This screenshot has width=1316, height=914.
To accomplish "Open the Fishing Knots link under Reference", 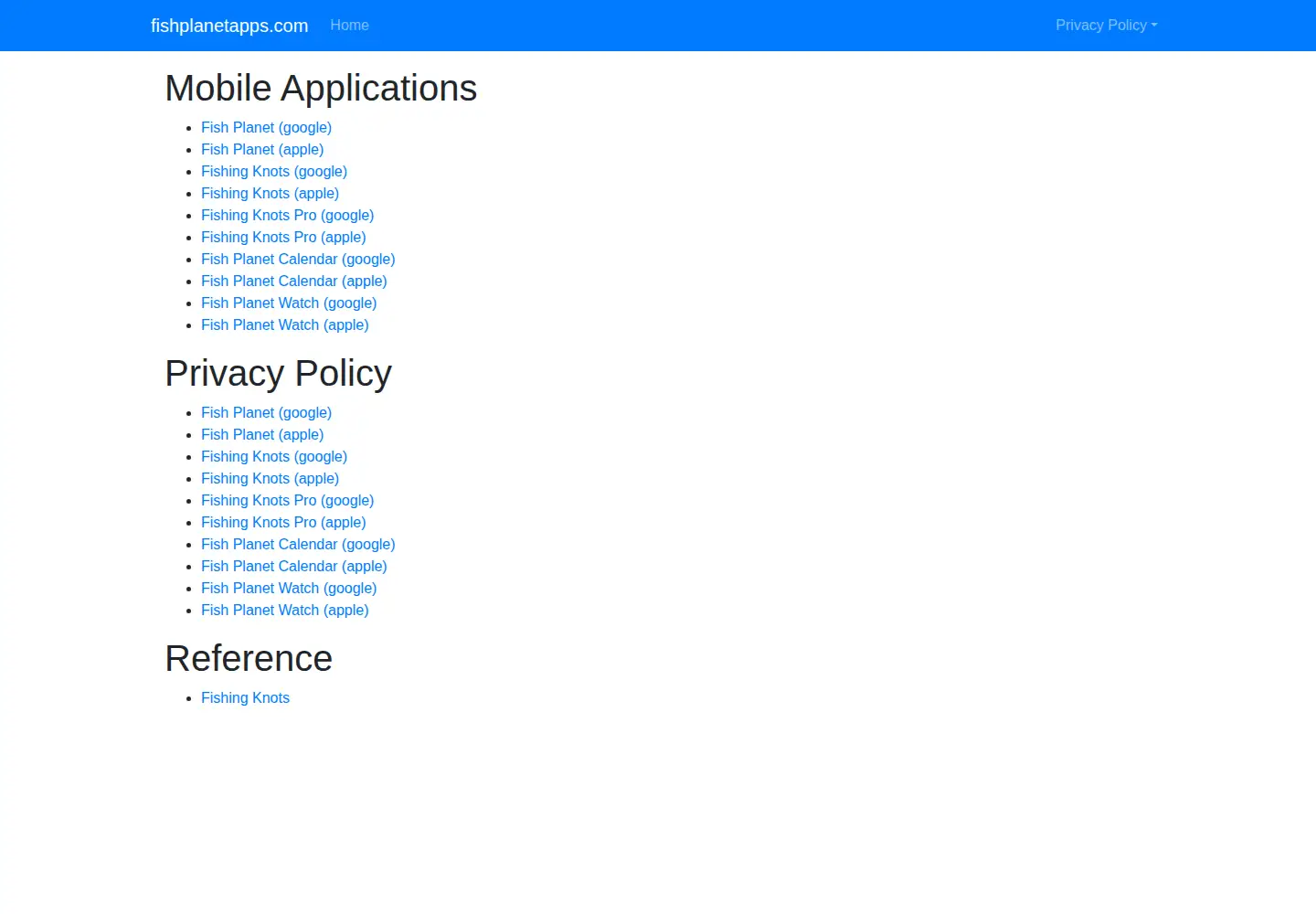I will (245, 697).
